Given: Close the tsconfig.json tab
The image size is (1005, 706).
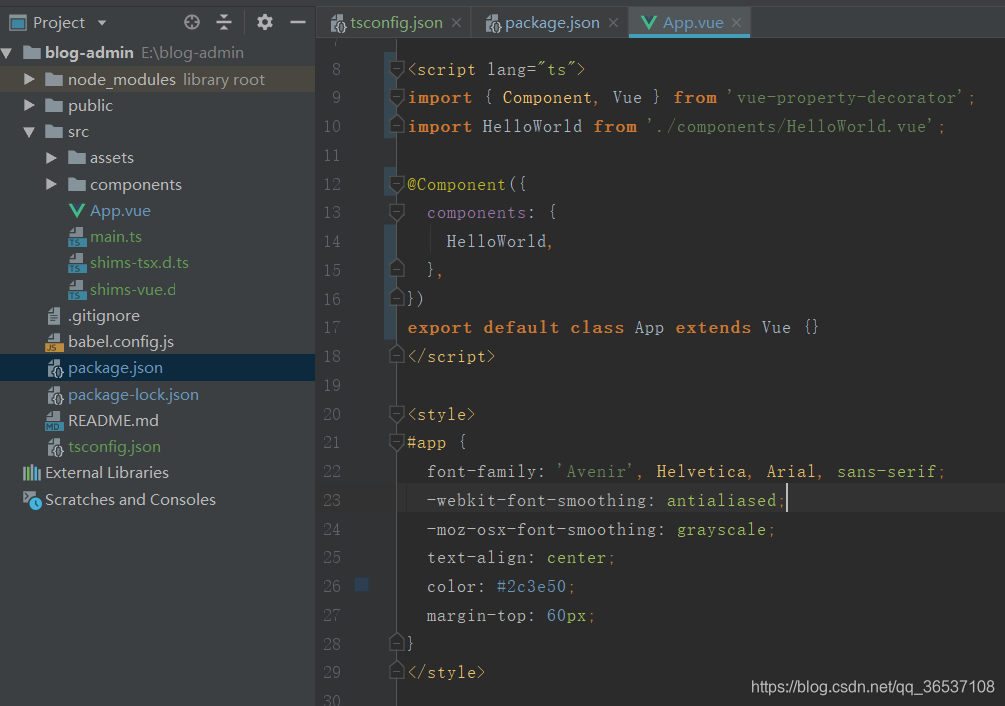Looking at the screenshot, I should coord(456,23).
